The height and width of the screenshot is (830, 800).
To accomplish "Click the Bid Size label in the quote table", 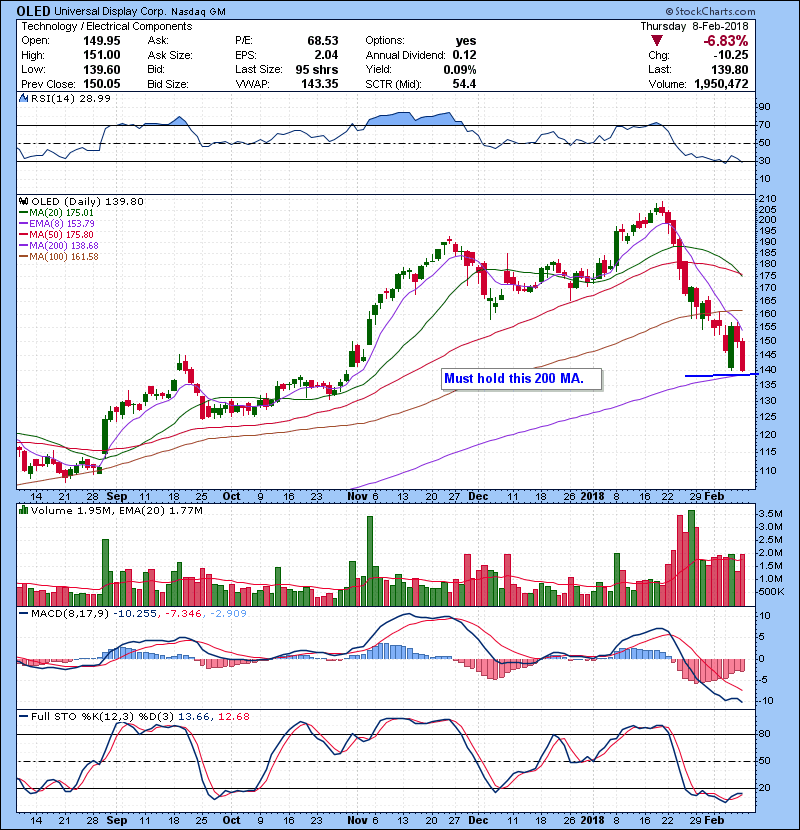I will [168, 84].
